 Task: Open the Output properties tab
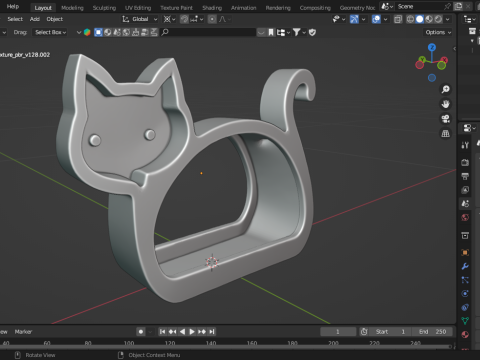point(465,176)
